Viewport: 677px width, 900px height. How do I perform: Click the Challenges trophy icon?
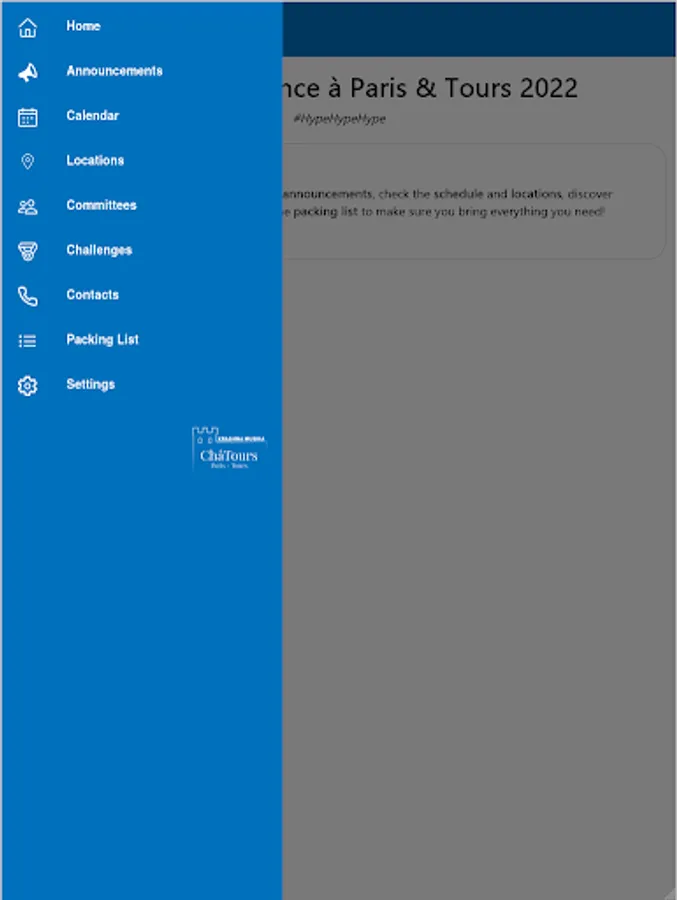28,251
